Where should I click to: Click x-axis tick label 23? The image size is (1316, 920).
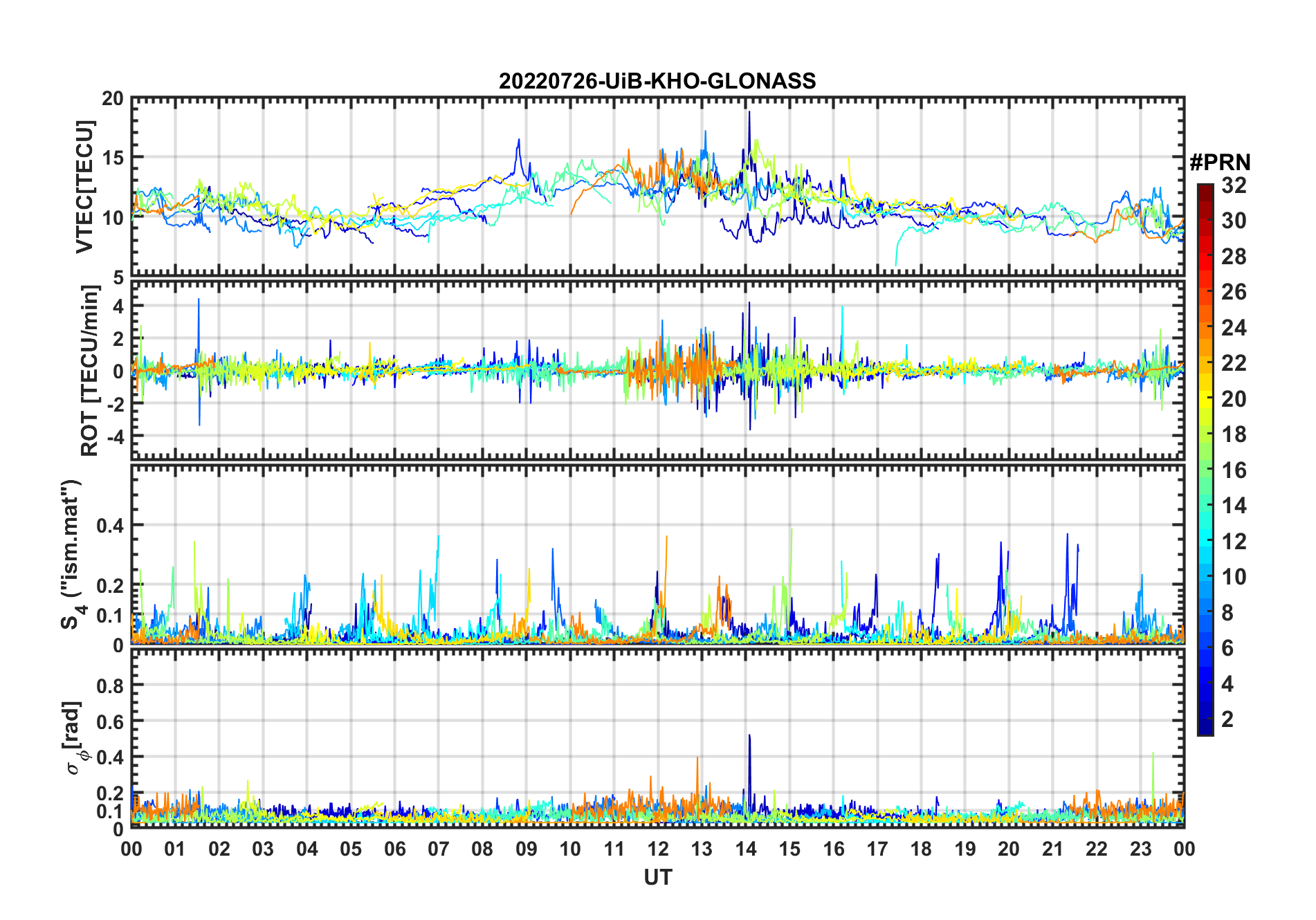(1140, 849)
